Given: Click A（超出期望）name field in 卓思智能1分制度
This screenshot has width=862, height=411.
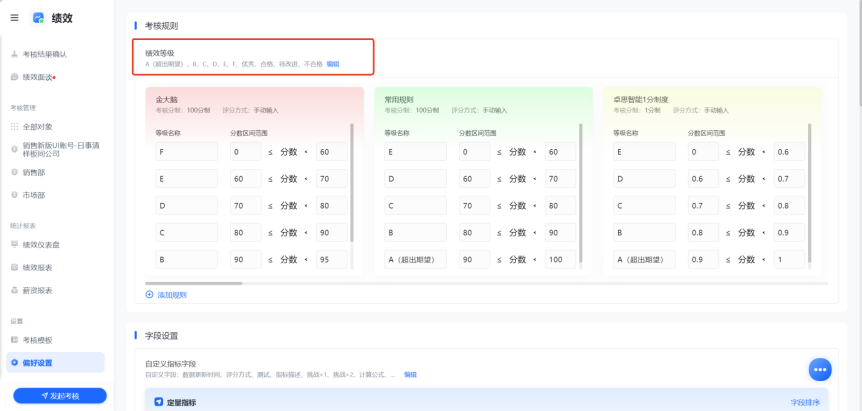Looking at the screenshot, I should pos(644,259).
